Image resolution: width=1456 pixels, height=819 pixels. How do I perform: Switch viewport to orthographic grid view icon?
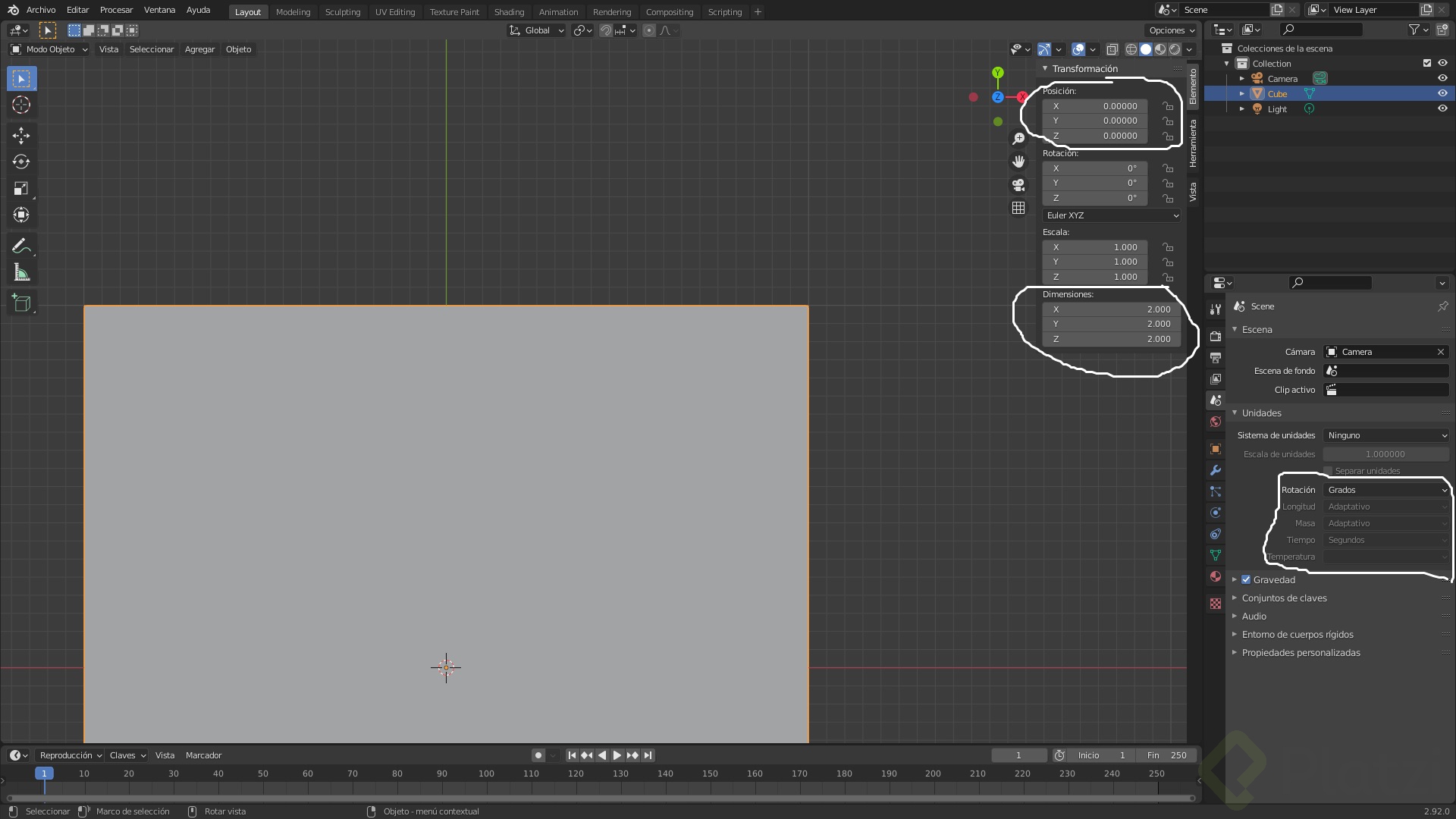[x=1018, y=208]
